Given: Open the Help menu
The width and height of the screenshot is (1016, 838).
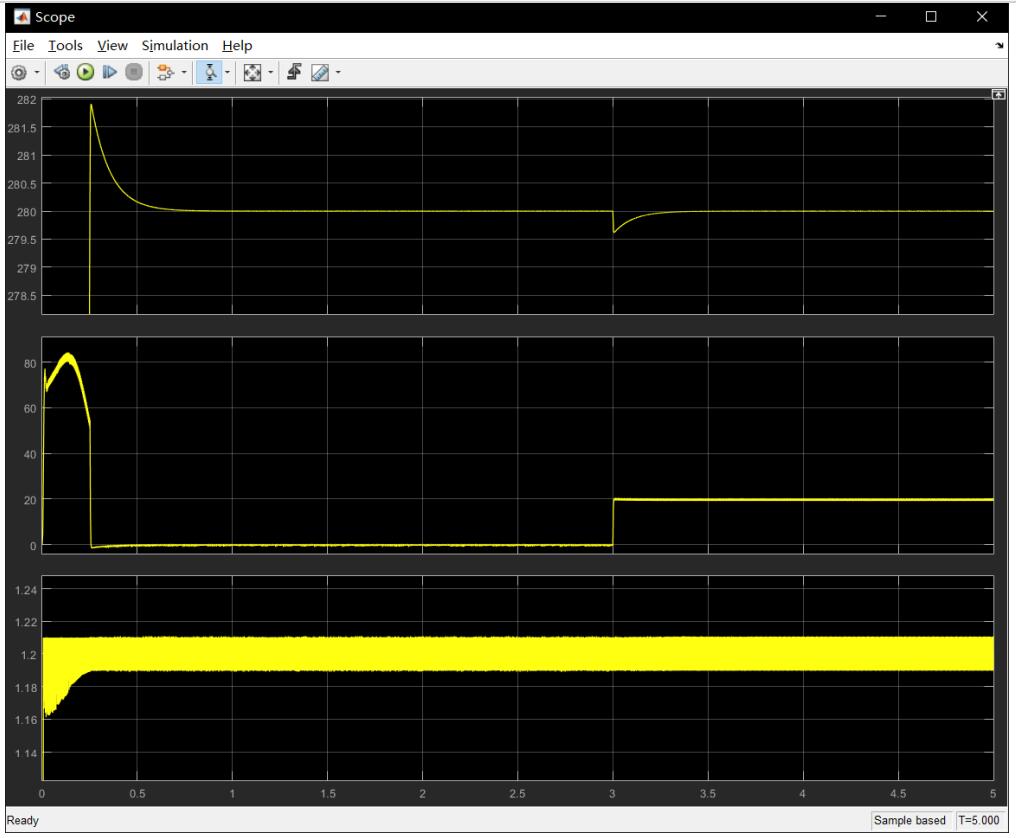Looking at the screenshot, I should coord(237,45).
